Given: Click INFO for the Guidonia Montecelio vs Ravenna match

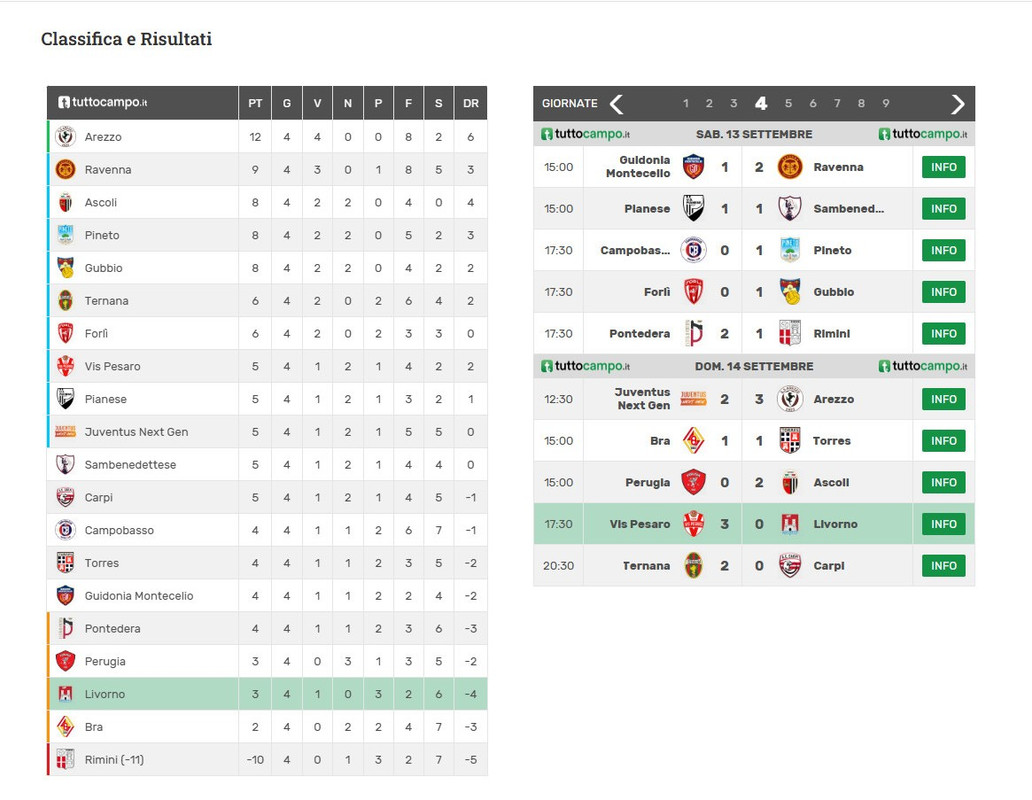Looking at the screenshot, I should tap(943, 167).
